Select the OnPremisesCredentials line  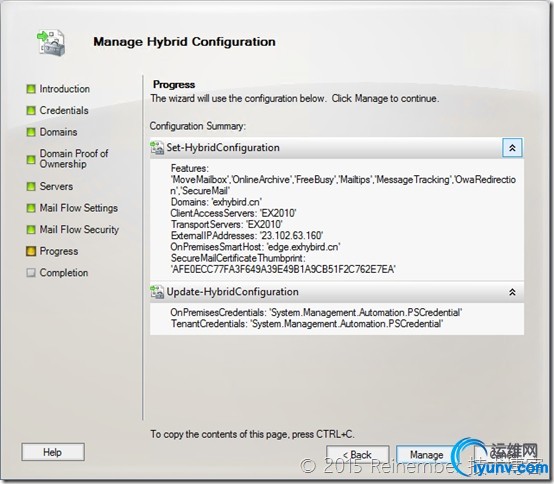tap(316, 312)
